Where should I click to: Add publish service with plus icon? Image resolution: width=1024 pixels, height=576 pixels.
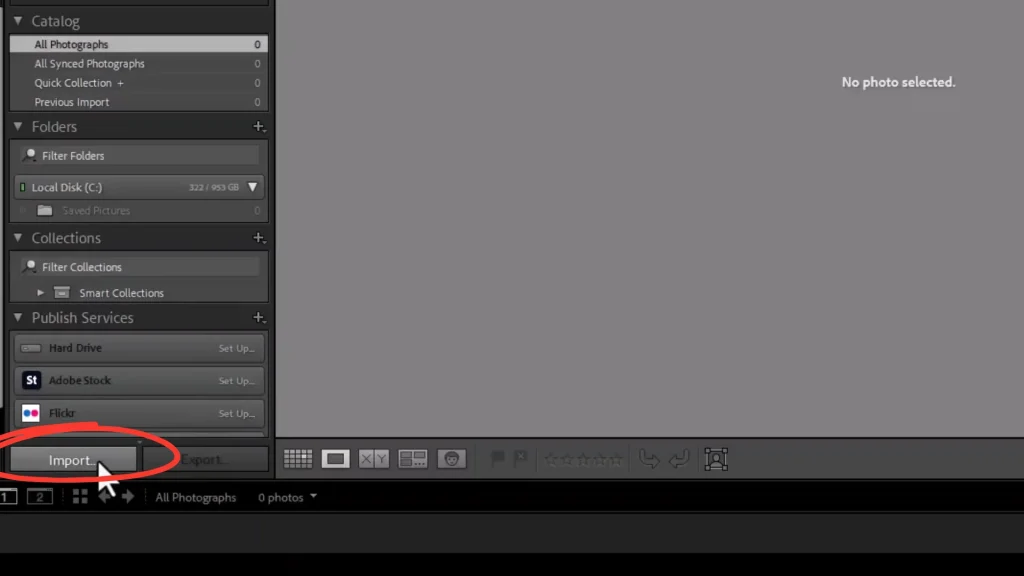(259, 317)
